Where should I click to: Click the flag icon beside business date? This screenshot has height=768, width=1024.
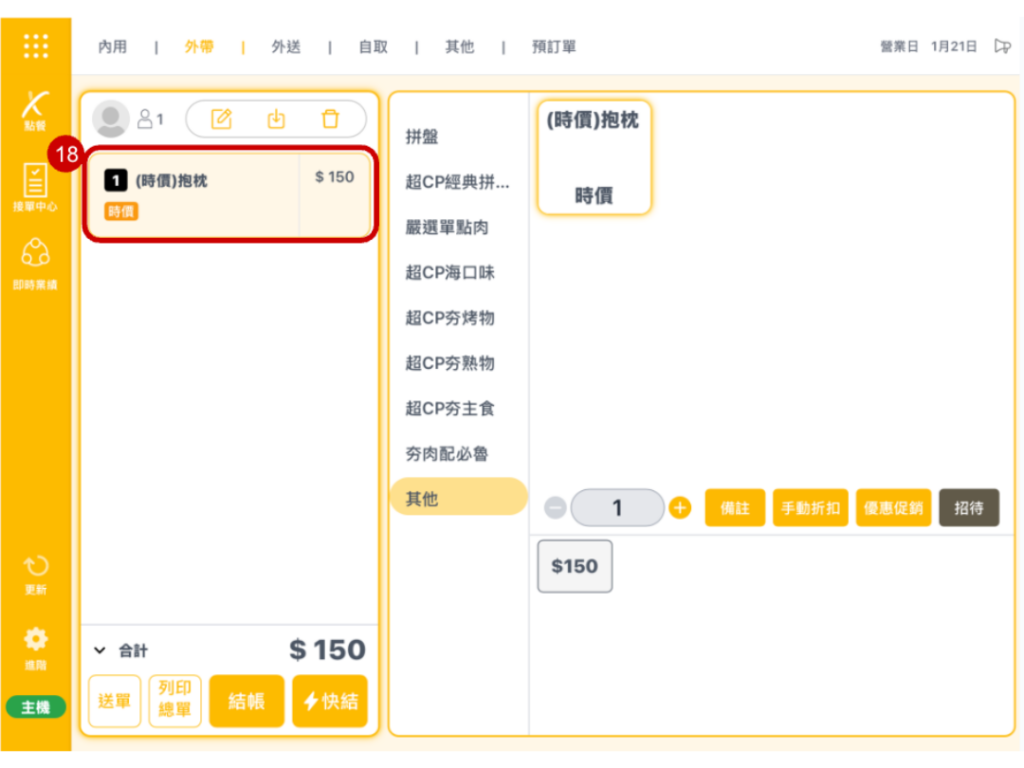(x=1002, y=46)
